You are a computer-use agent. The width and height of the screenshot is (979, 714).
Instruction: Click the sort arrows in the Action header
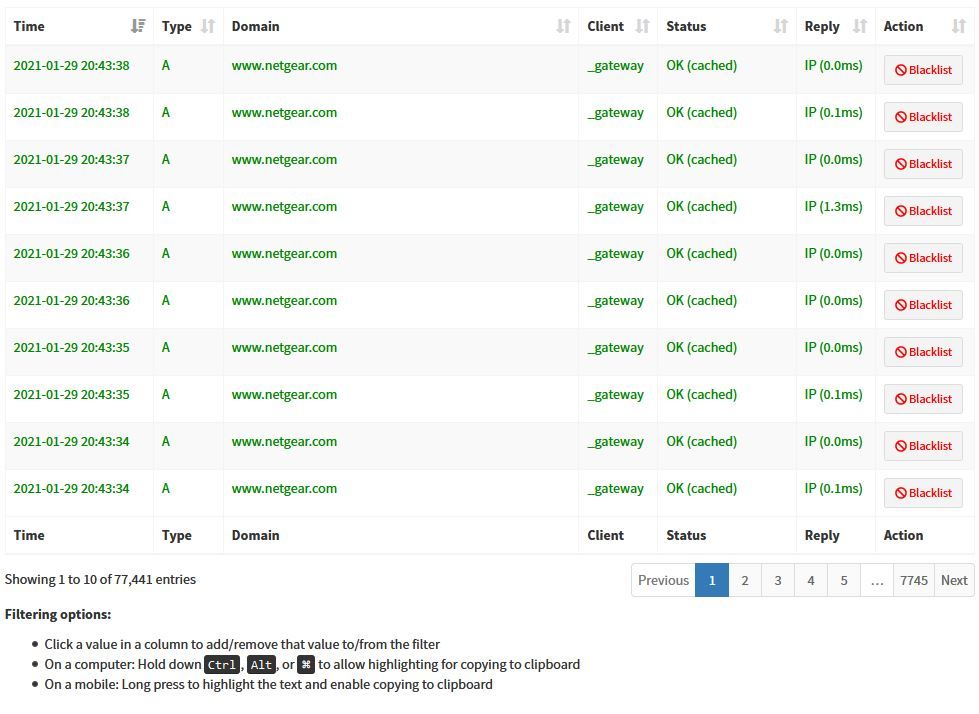[x=958, y=26]
